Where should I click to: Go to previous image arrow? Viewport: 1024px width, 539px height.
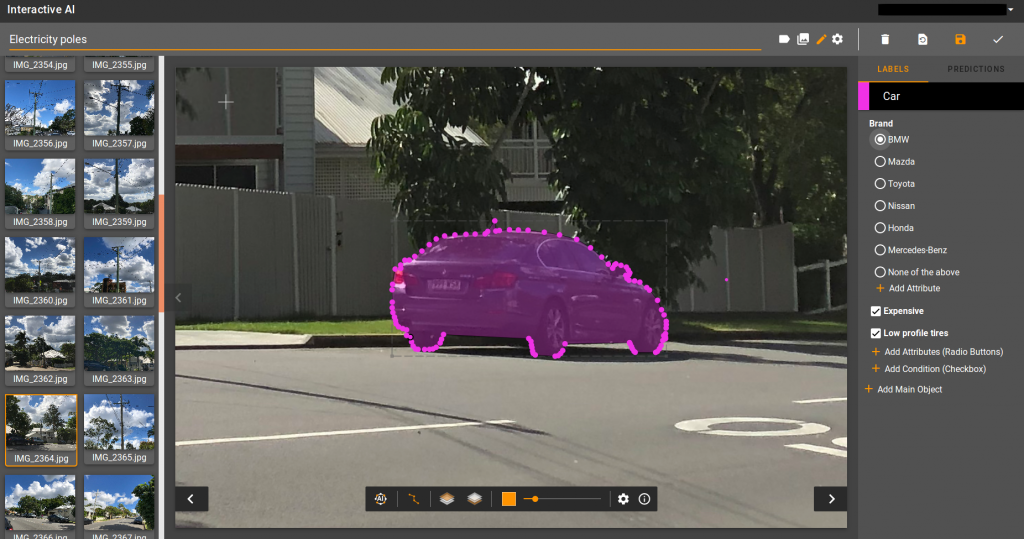[191, 499]
